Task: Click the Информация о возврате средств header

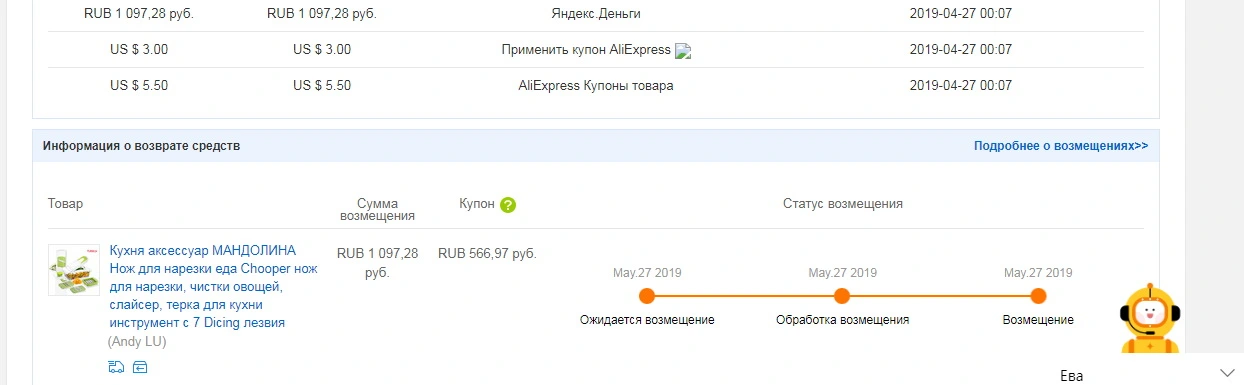Action: pyautogui.click(x=141, y=146)
